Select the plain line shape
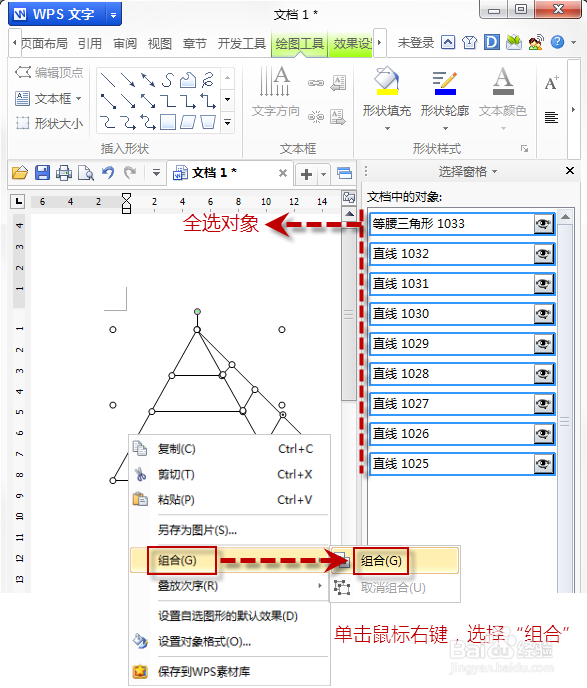Image resolution: width=587 pixels, height=688 pixels. (108, 80)
